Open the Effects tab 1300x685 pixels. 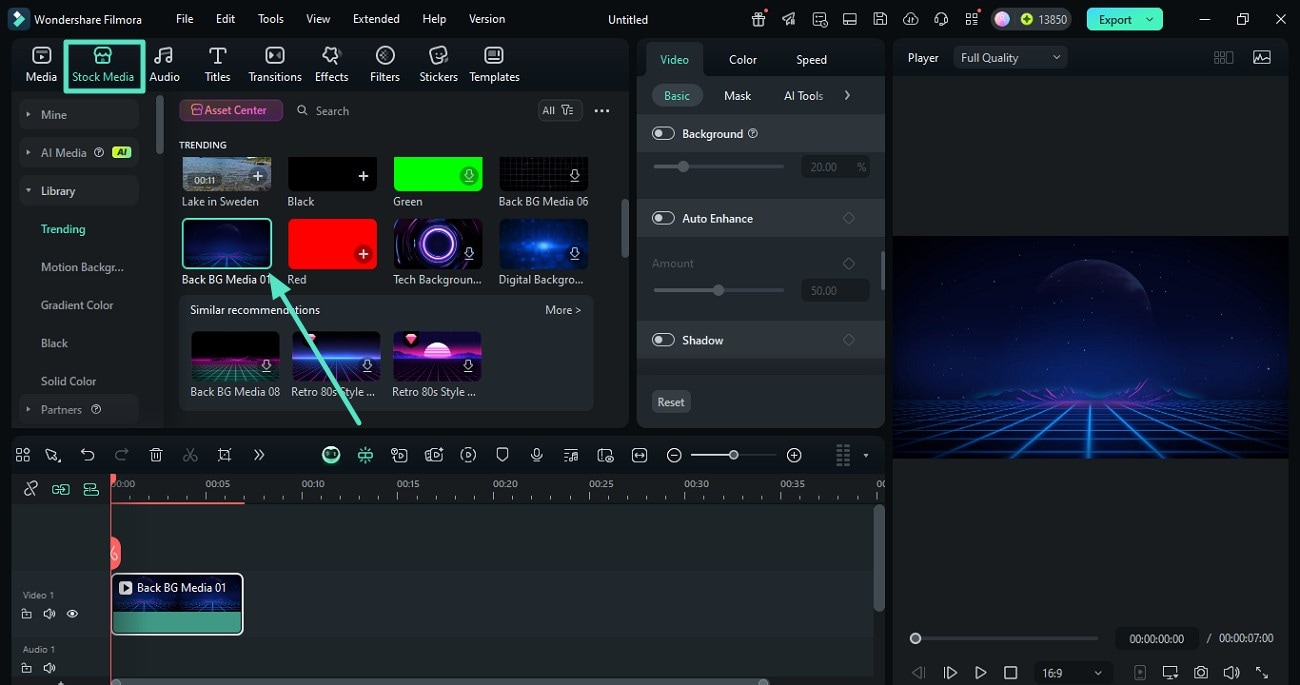[331, 65]
